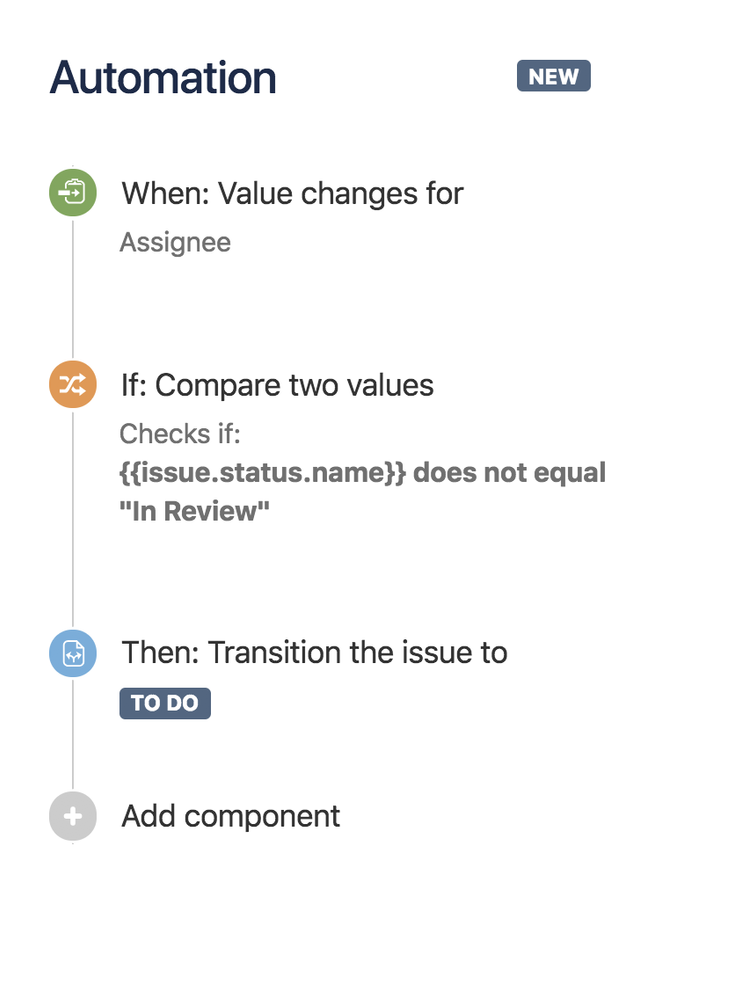Expand the If: Compare two values condition
742x999 pixels.
pyautogui.click(x=277, y=384)
